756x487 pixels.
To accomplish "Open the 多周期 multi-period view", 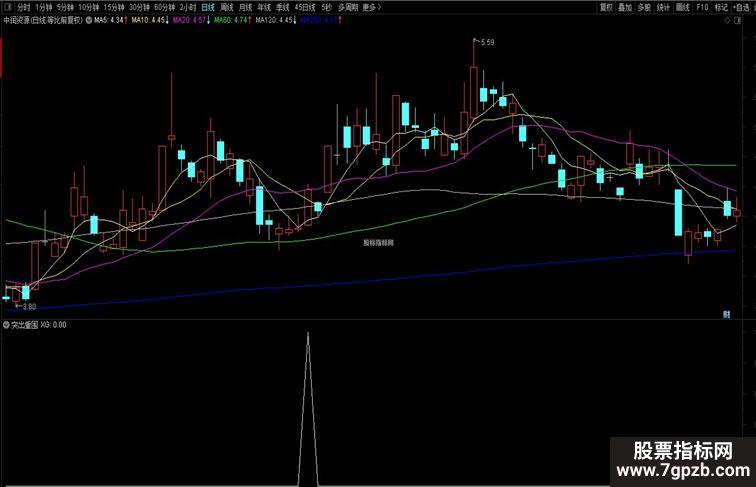I will (348, 7).
